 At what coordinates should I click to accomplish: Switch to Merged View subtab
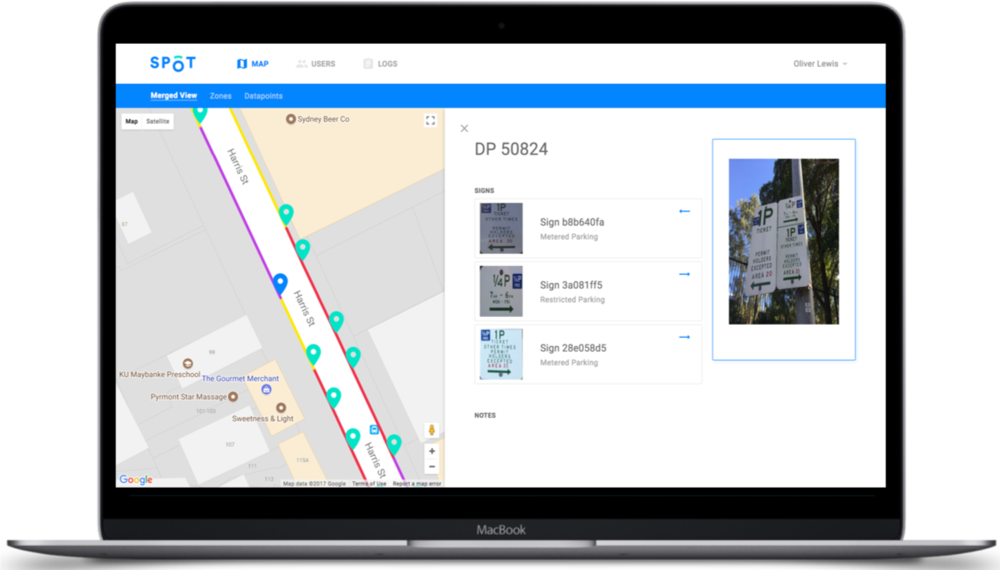(173, 96)
